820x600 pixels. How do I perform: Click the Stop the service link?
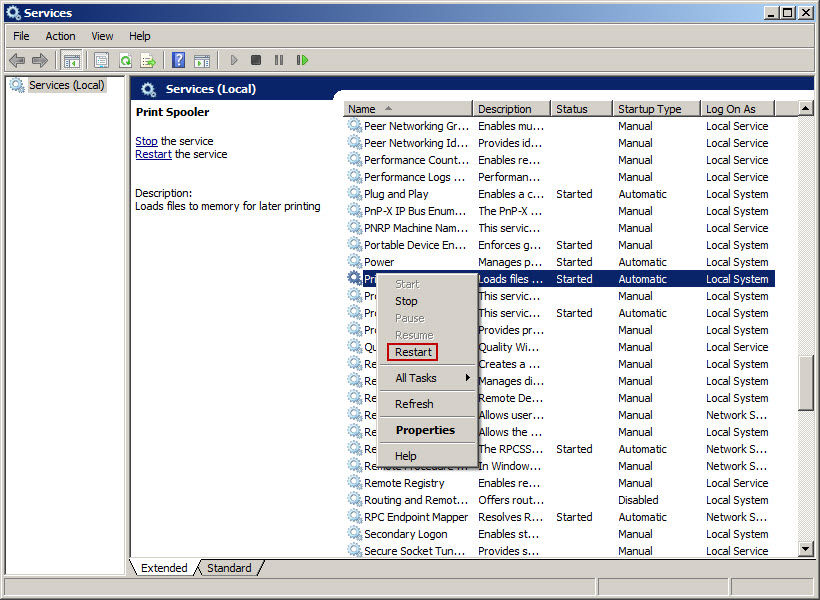point(146,141)
